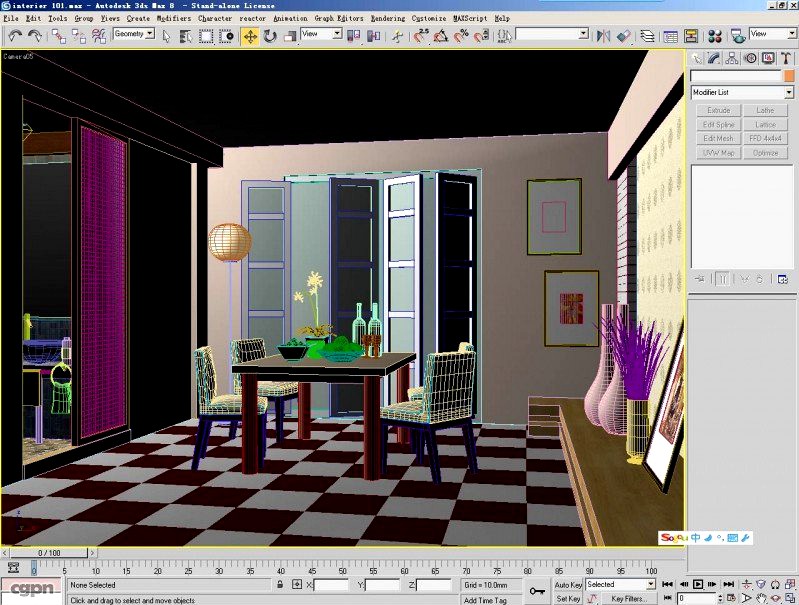Open the Rendering menu
This screenshot has height=605, width=799.
(x=388, y=18)
